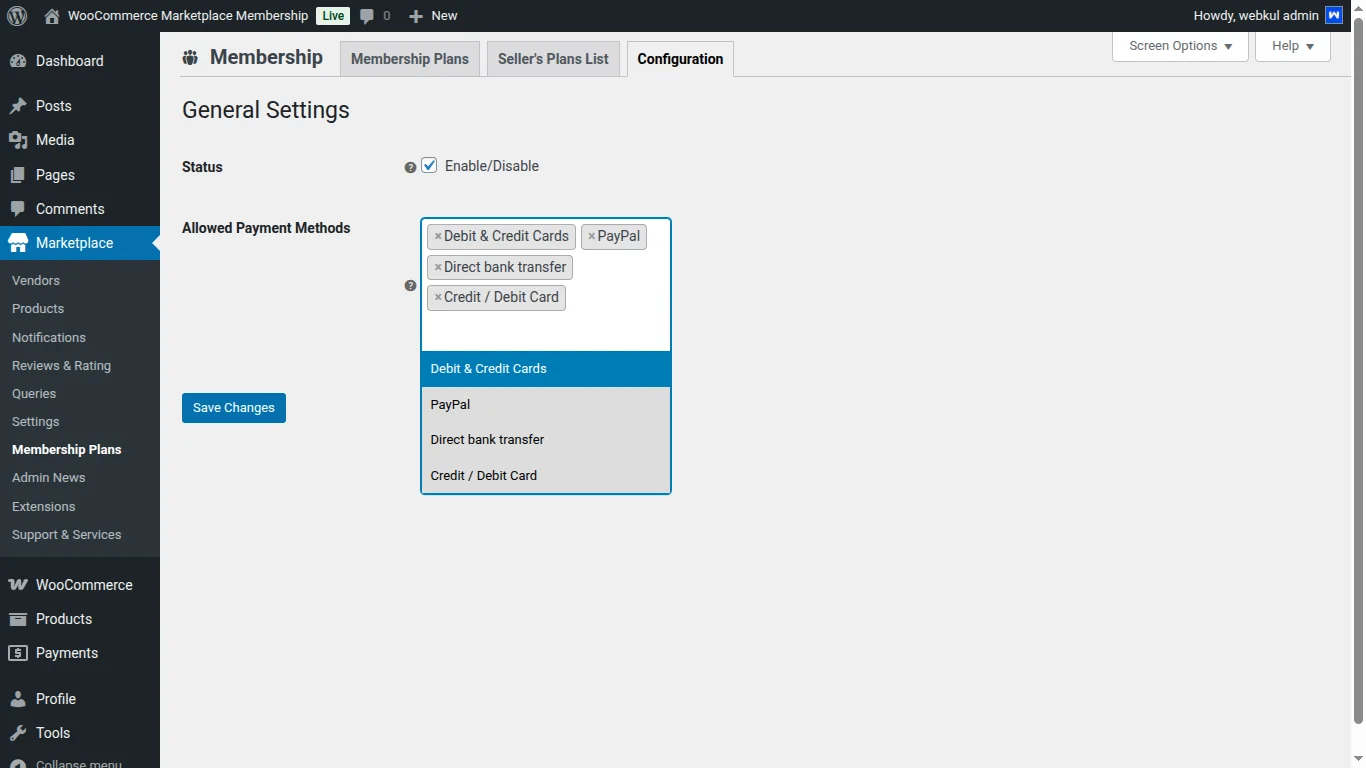Screen dimensions: 1366x768
Task: Click the comments bubble icon in admin bar
Action: pyautogui.click(x=368, y=16)
